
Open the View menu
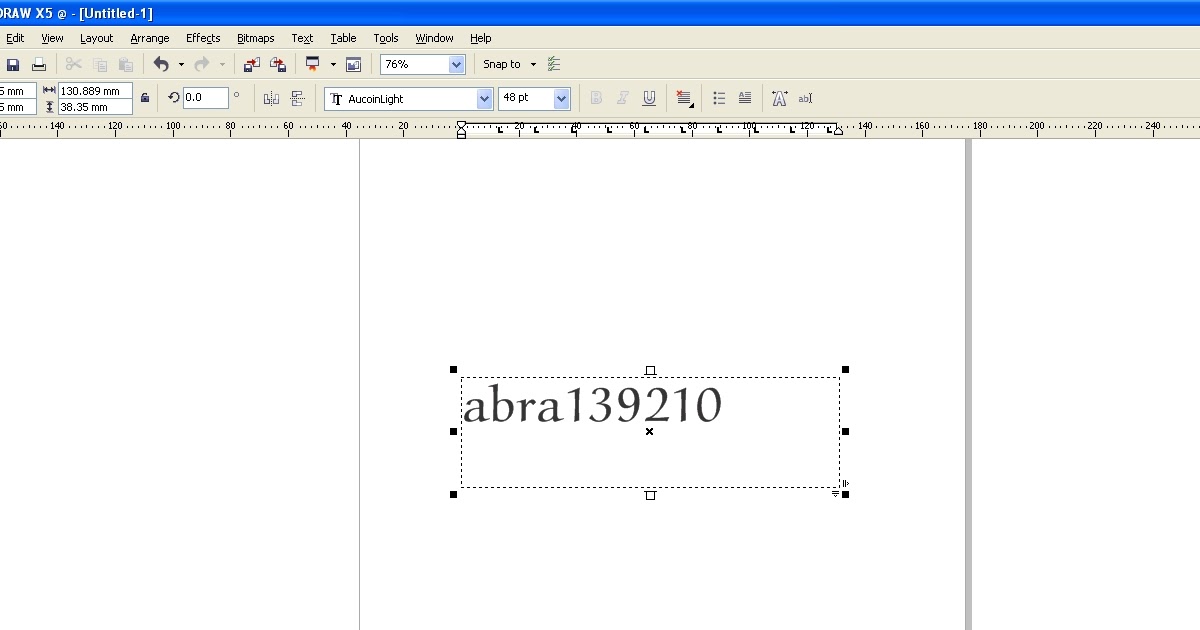52,38
